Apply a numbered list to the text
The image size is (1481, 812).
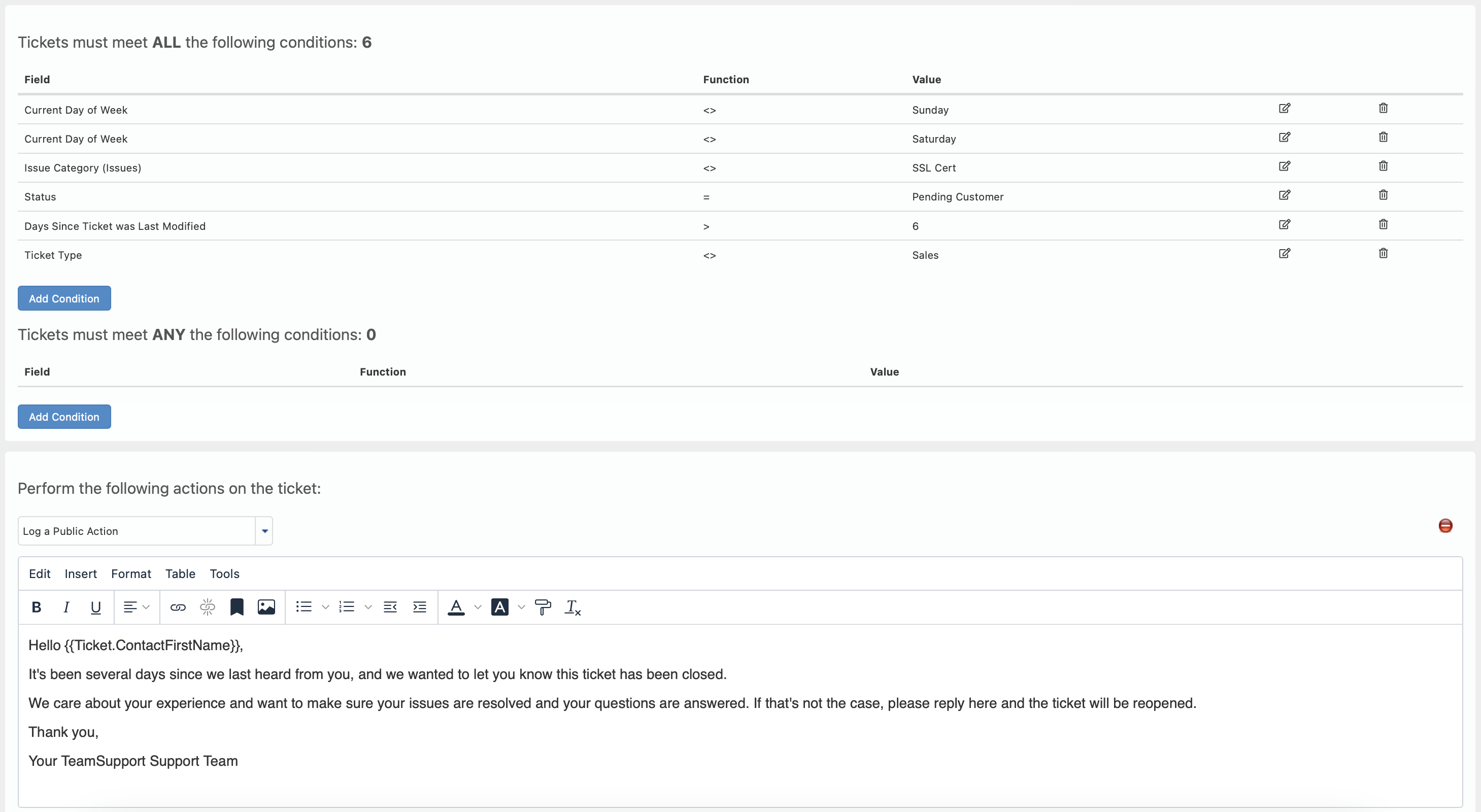347,606
